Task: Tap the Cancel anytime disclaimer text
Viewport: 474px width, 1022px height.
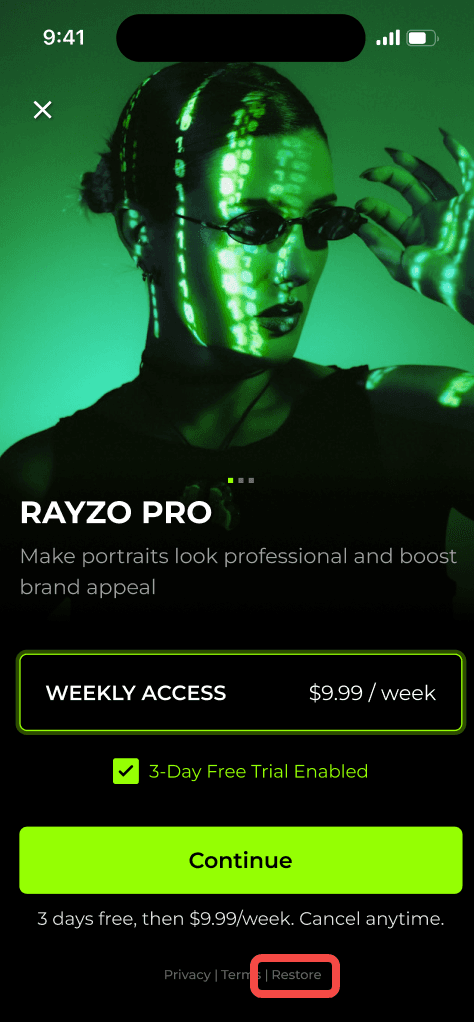Action: point(241,919)
